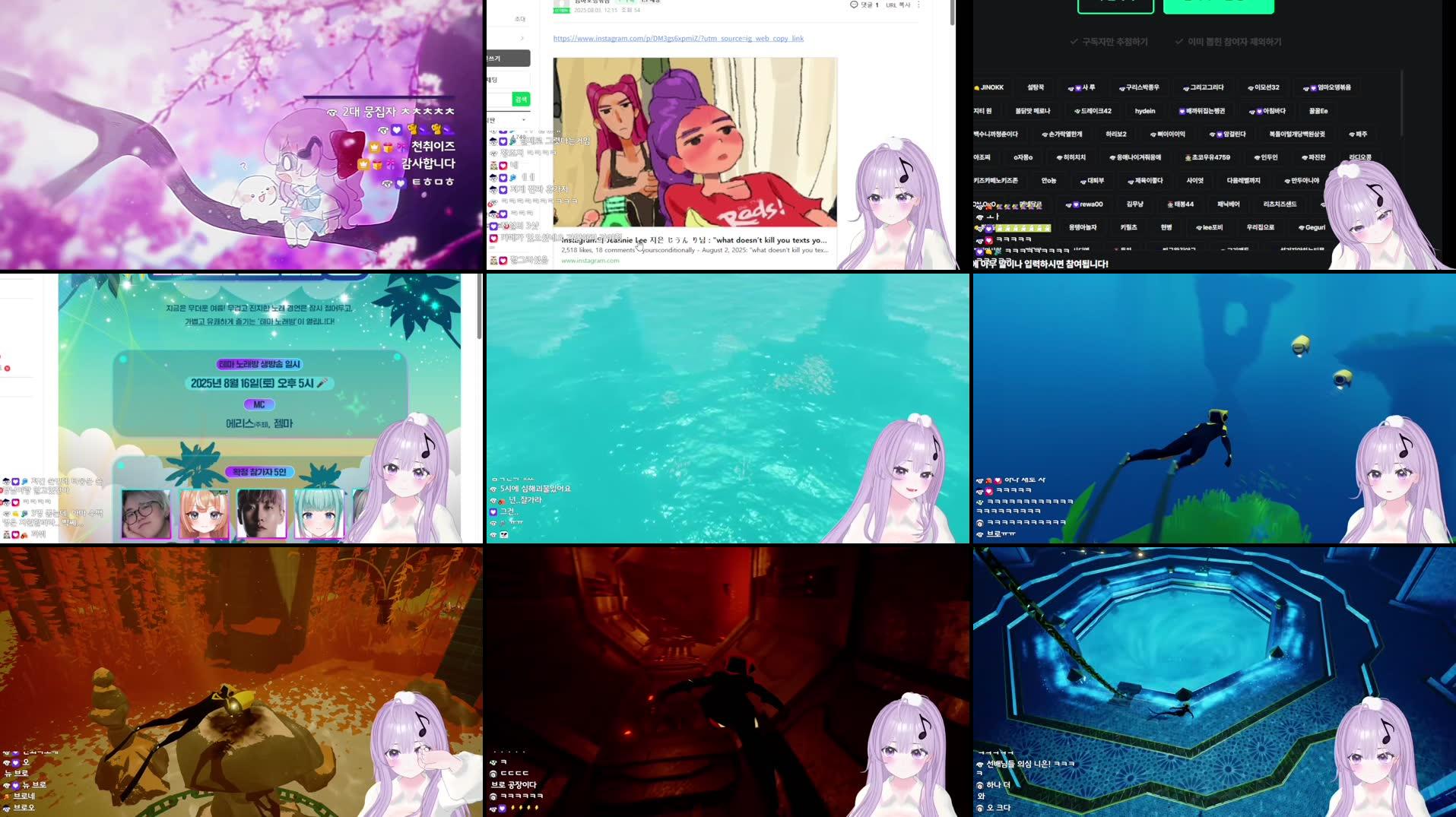Open the Jeannie Lee Instagram preview title
This screenshot has height=817, width=1456.
(694, 240)
